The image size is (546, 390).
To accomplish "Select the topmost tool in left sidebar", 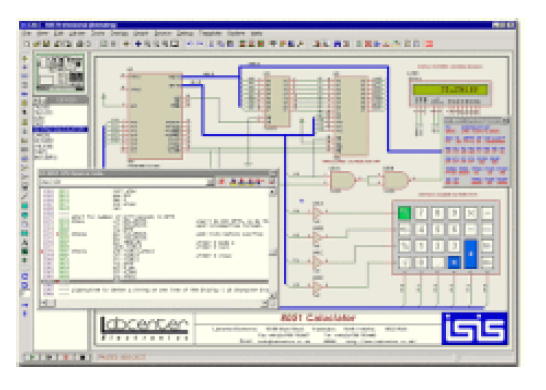I will tap(25, 58).
